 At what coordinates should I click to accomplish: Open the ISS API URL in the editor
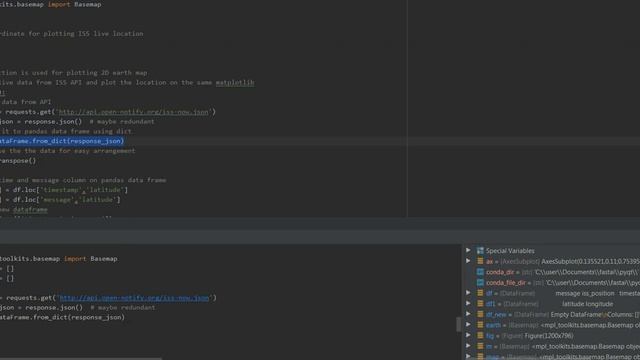click(133, 112)
